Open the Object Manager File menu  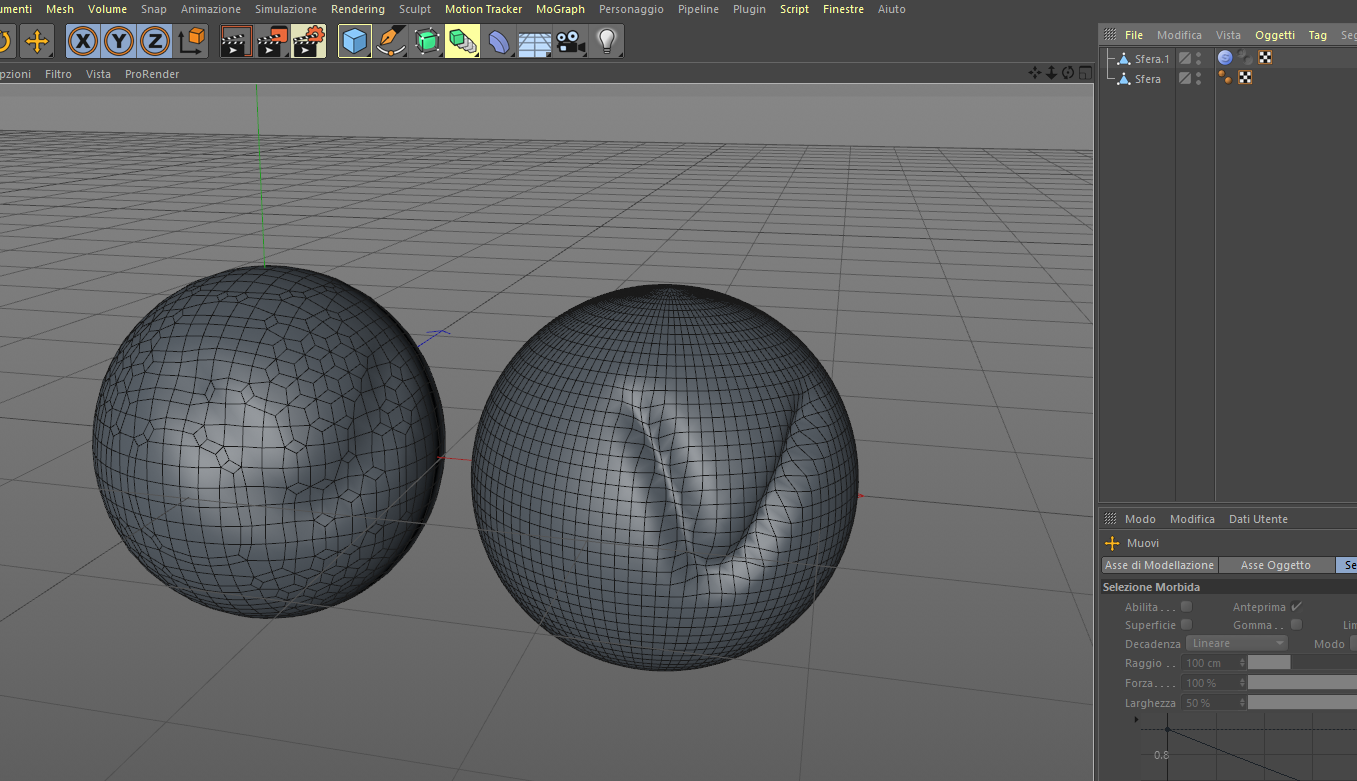pos(1134,35)
